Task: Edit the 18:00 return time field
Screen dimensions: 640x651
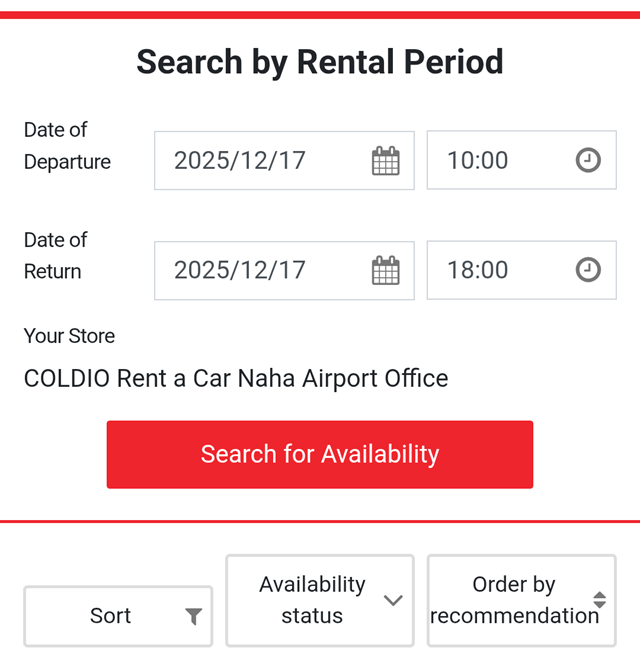Action: 478,270
